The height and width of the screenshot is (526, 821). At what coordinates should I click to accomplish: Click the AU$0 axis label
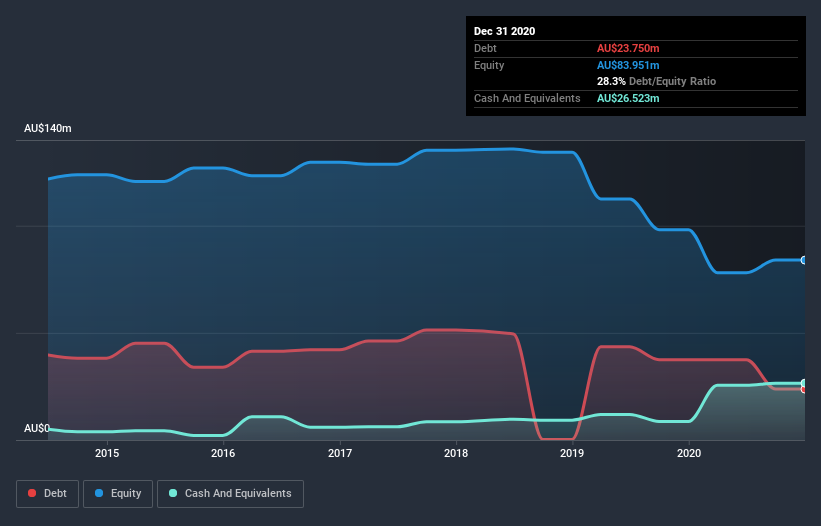(37, 429)
